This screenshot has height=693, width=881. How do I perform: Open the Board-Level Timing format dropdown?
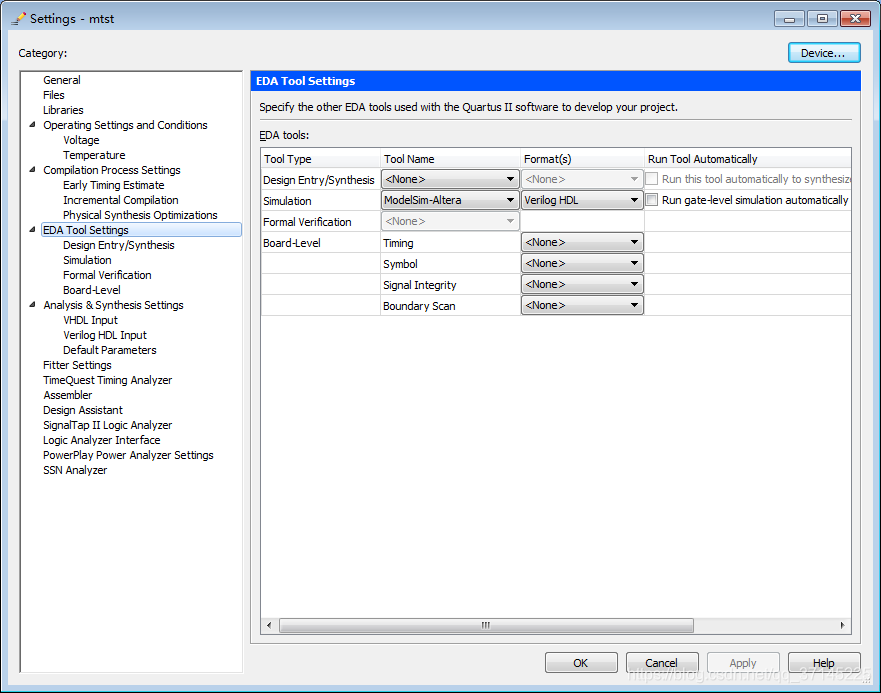(582, 242)
